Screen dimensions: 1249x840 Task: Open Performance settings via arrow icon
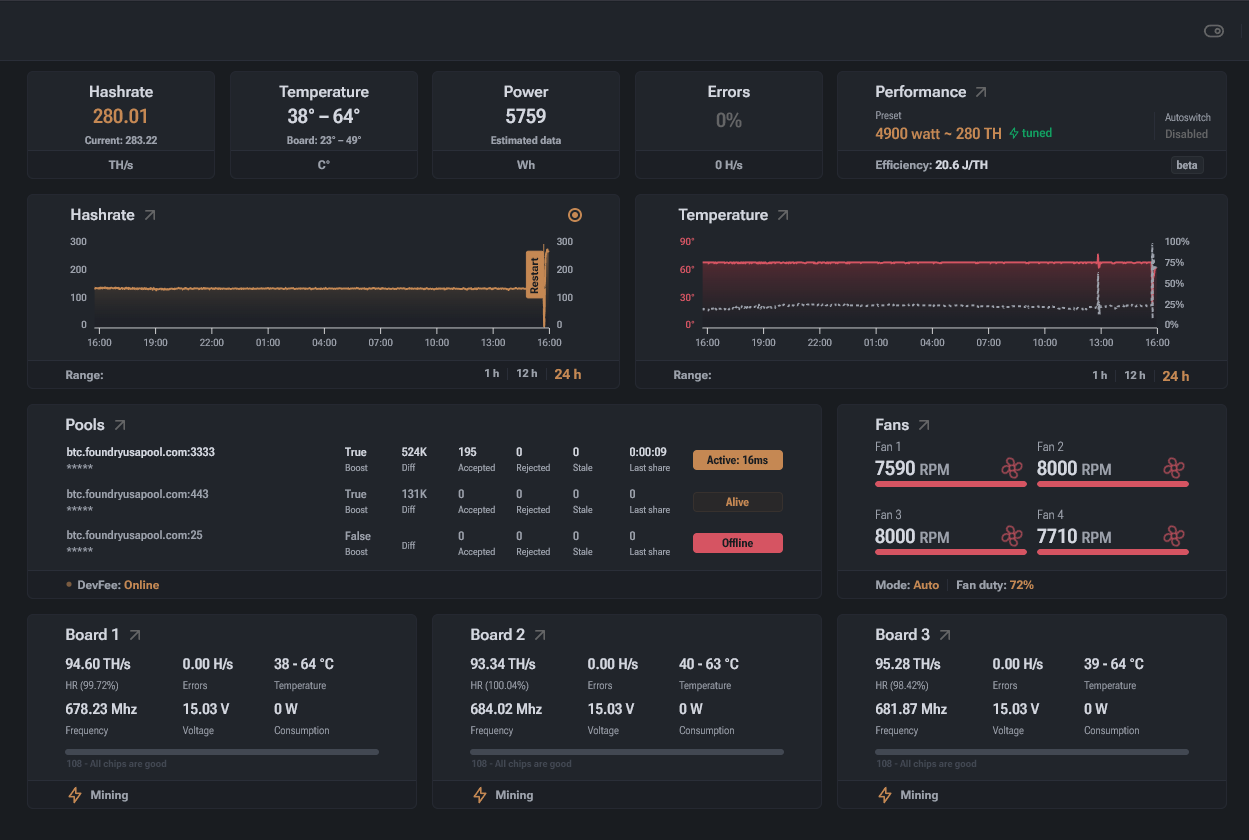click(981, 92)
